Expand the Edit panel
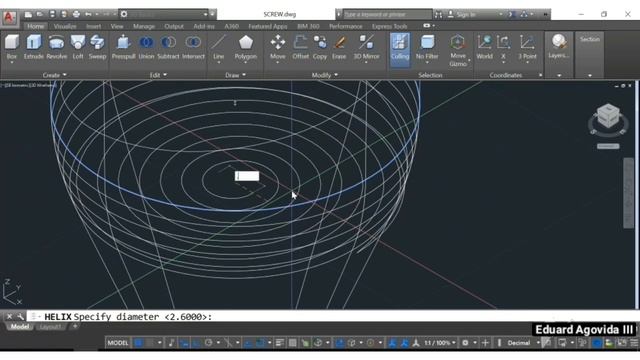The image size is (640, 360). [158, 75]
